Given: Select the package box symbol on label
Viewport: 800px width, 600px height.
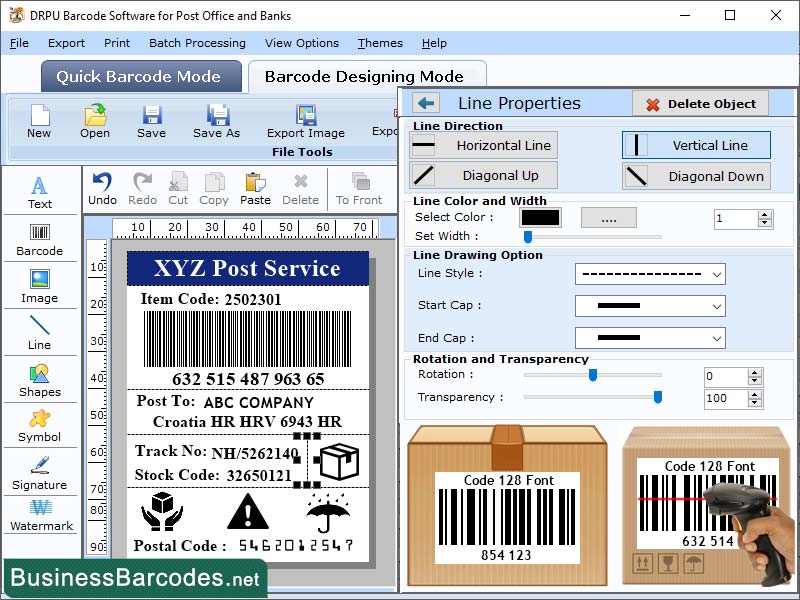Looking at the screenshot, I should 339,461.
